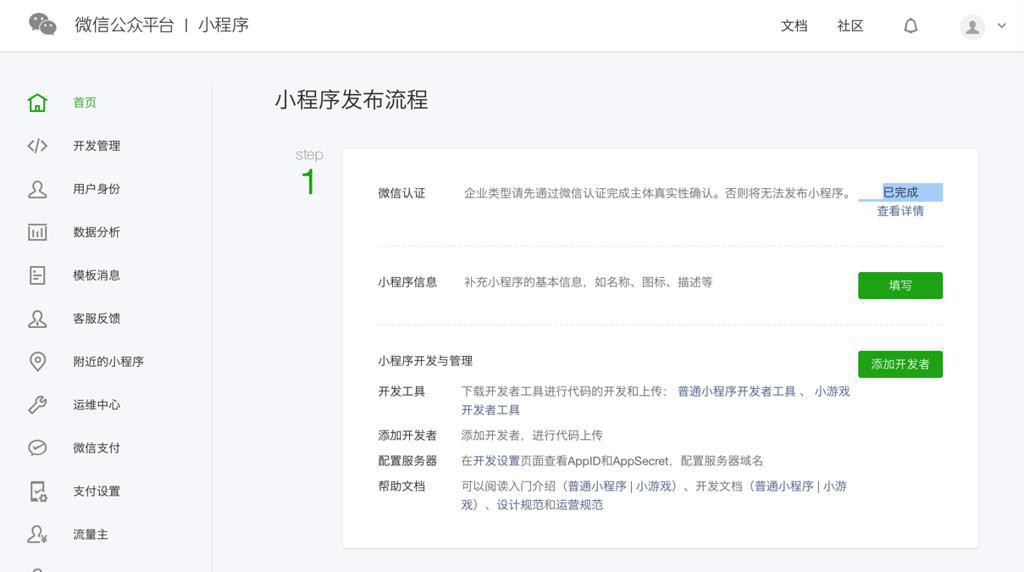Open 流量主 menu item
This screenshot has height=572, width=1024.
[x=91, y=534]
